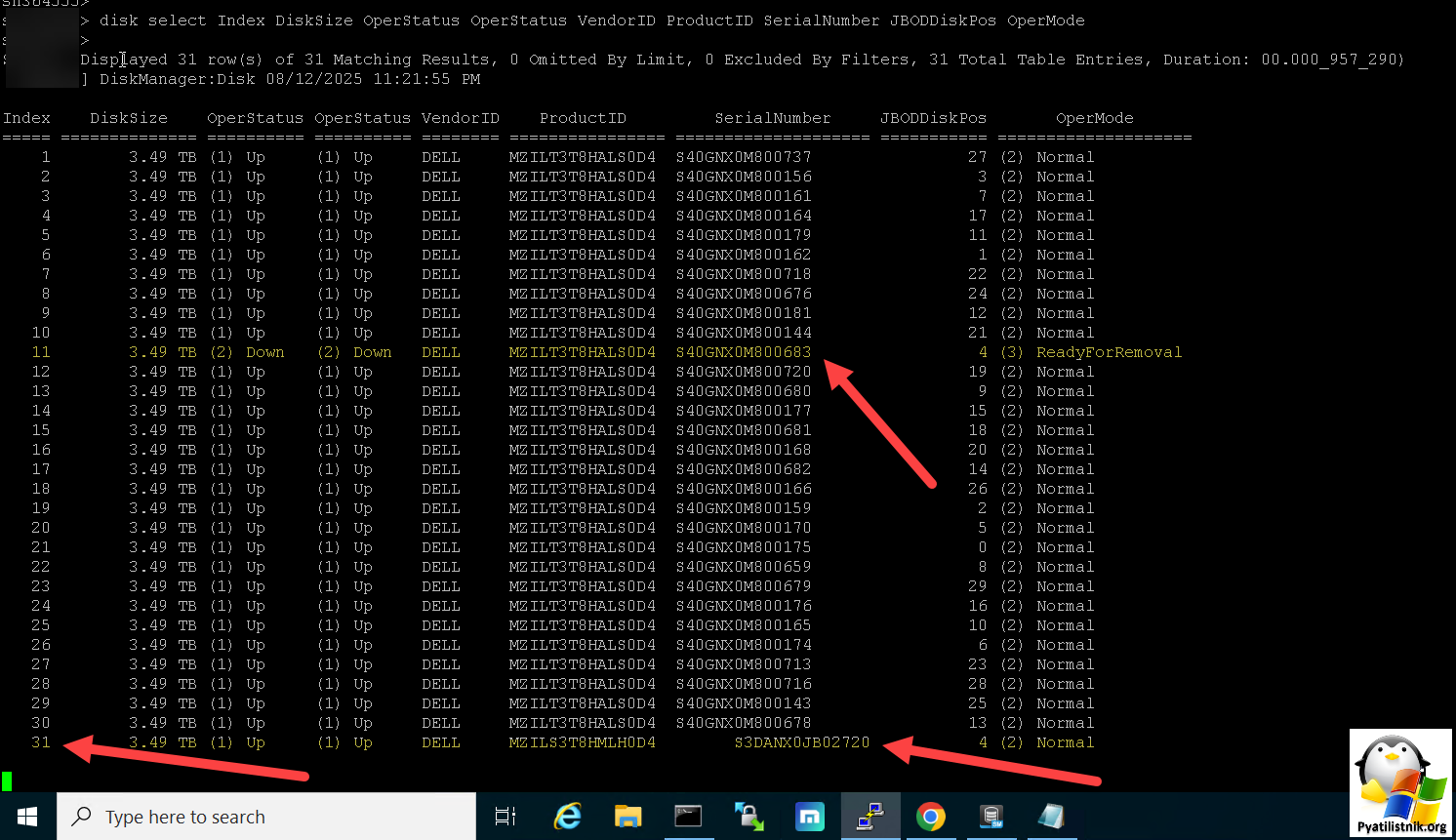1456x840 pixels.
Task: Click the 'disk select' command line text
Action: pos(592,20)
